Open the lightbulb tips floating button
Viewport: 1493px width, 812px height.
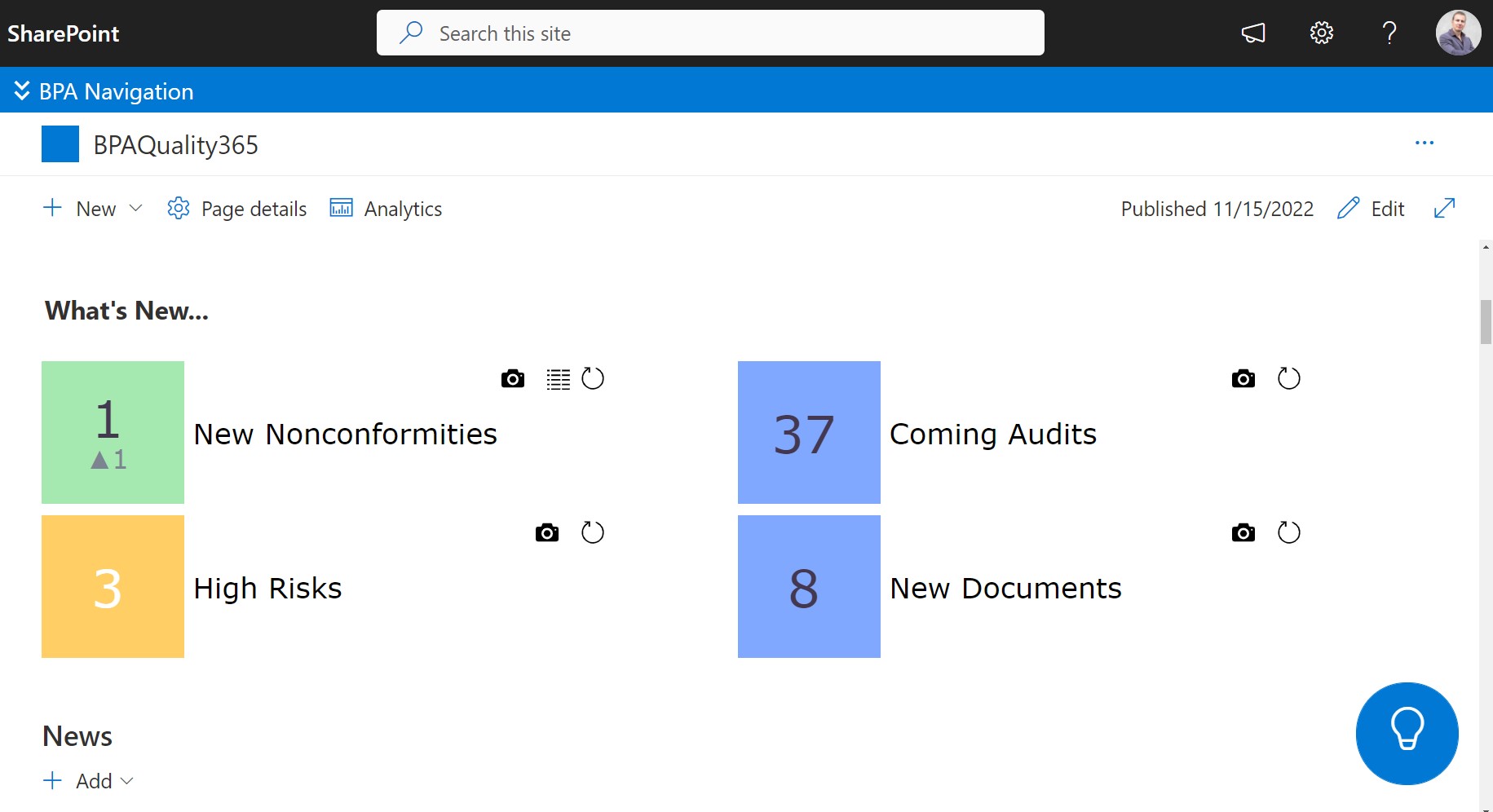pos(1407,733)
